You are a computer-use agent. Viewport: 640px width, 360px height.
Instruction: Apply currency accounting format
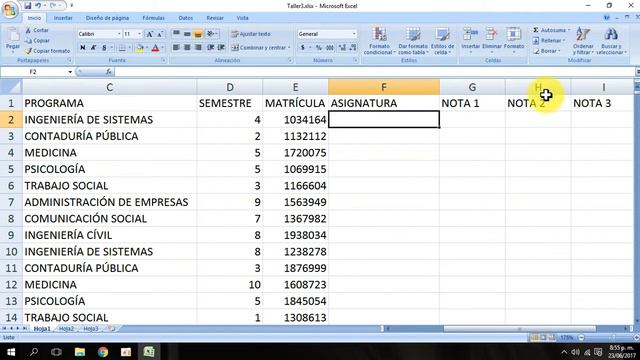click(303, 48)
